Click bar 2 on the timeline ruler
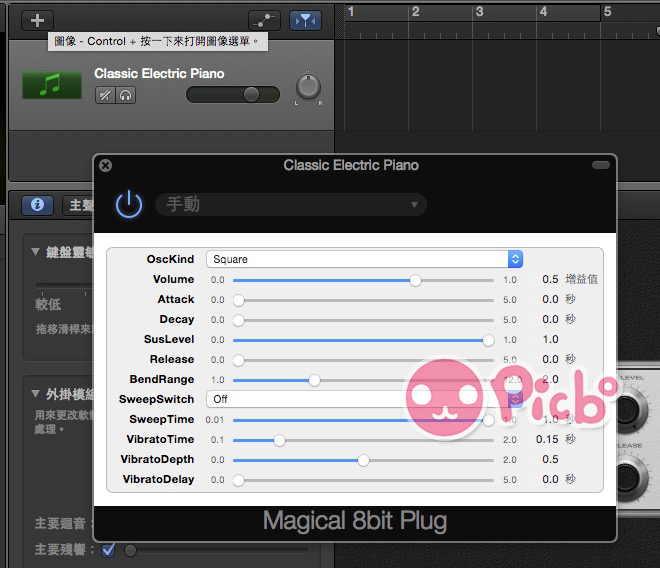Viewport: 660px width, 568px height. 415,12
